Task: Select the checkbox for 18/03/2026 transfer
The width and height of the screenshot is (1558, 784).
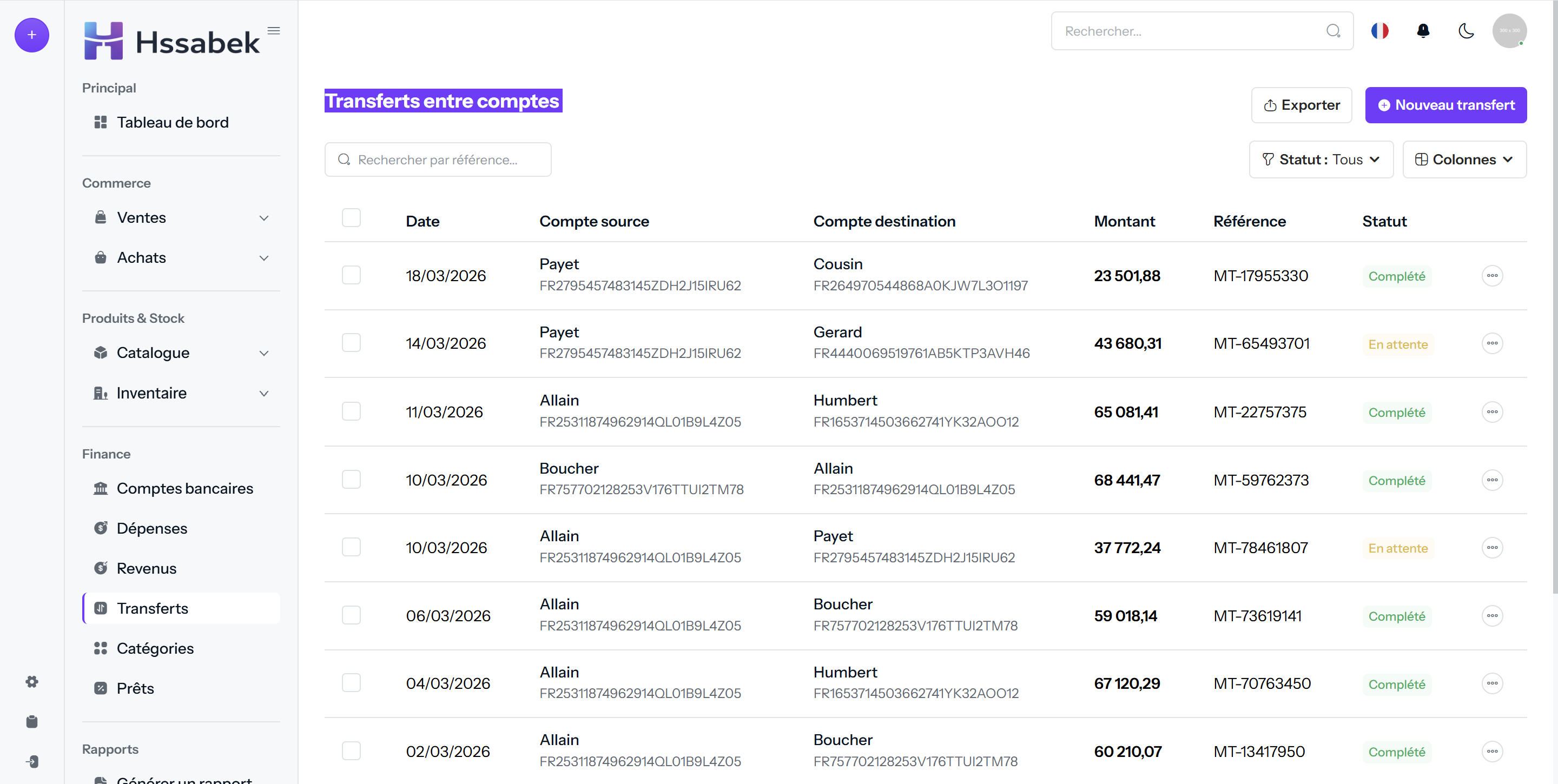Action: tap(351, 276)
